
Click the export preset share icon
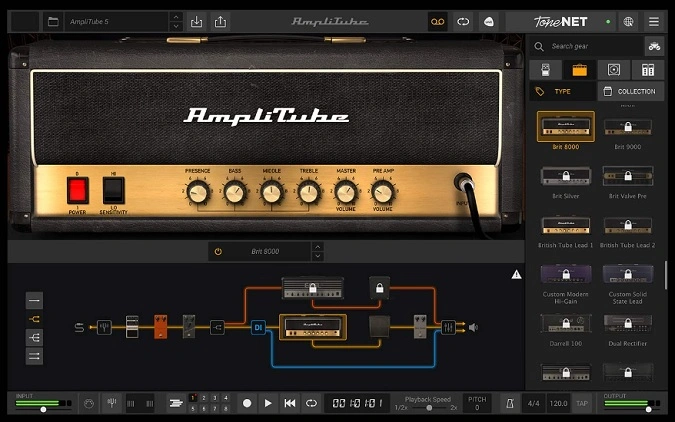[x=220, y=22]
